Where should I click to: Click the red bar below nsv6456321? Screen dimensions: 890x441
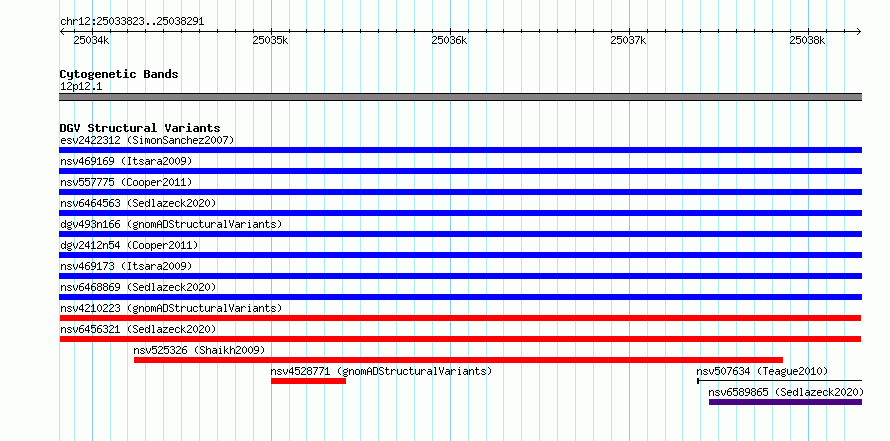(460, 339)
